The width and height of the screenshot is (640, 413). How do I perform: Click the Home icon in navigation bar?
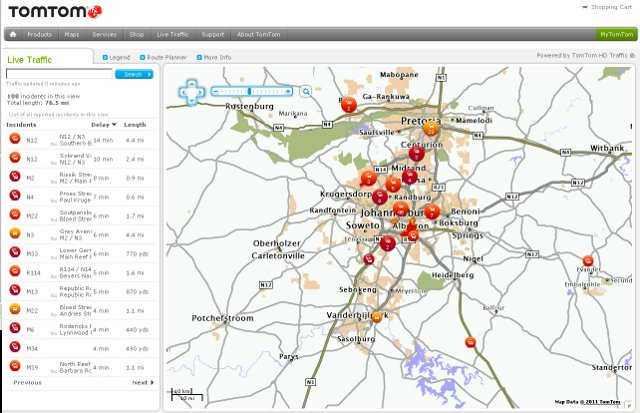(13, 34)
